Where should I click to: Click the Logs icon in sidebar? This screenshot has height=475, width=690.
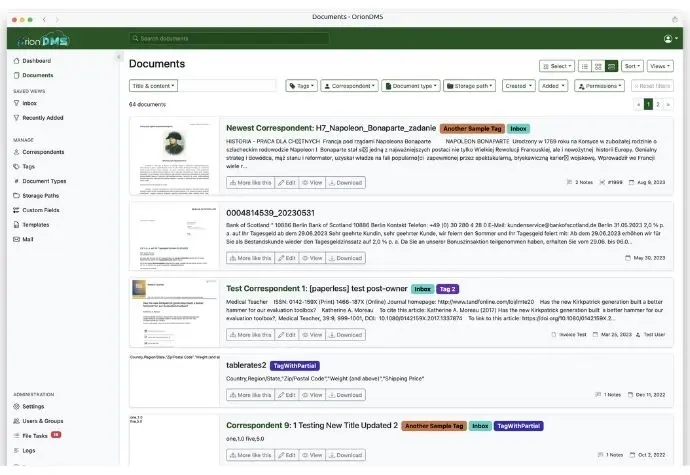tap(16, 450)
